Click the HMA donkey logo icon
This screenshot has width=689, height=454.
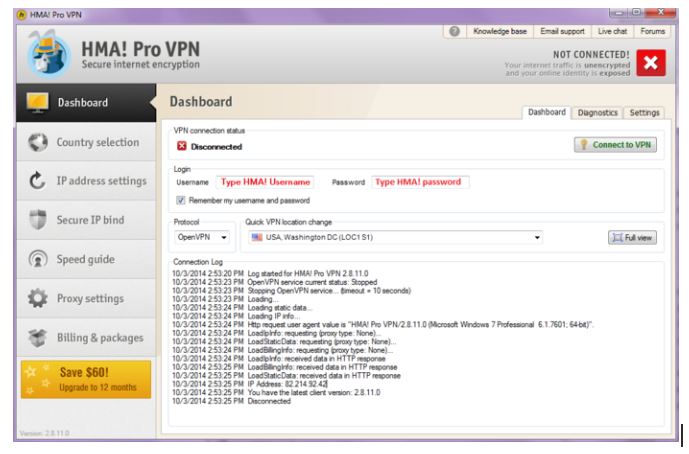[48, 54]
